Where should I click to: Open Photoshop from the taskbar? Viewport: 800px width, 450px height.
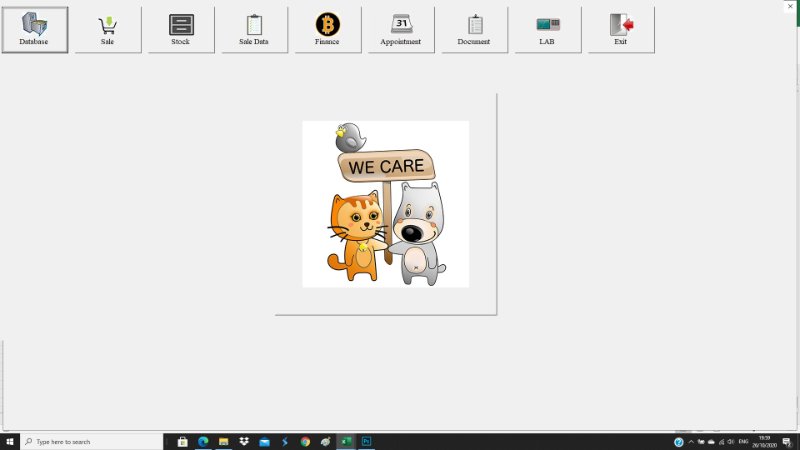[x=367, y=441]
